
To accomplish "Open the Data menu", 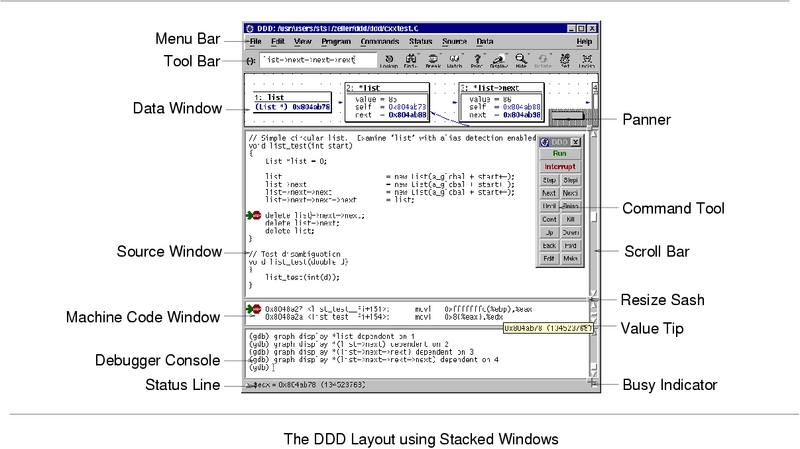I will (x=485, y=42).
